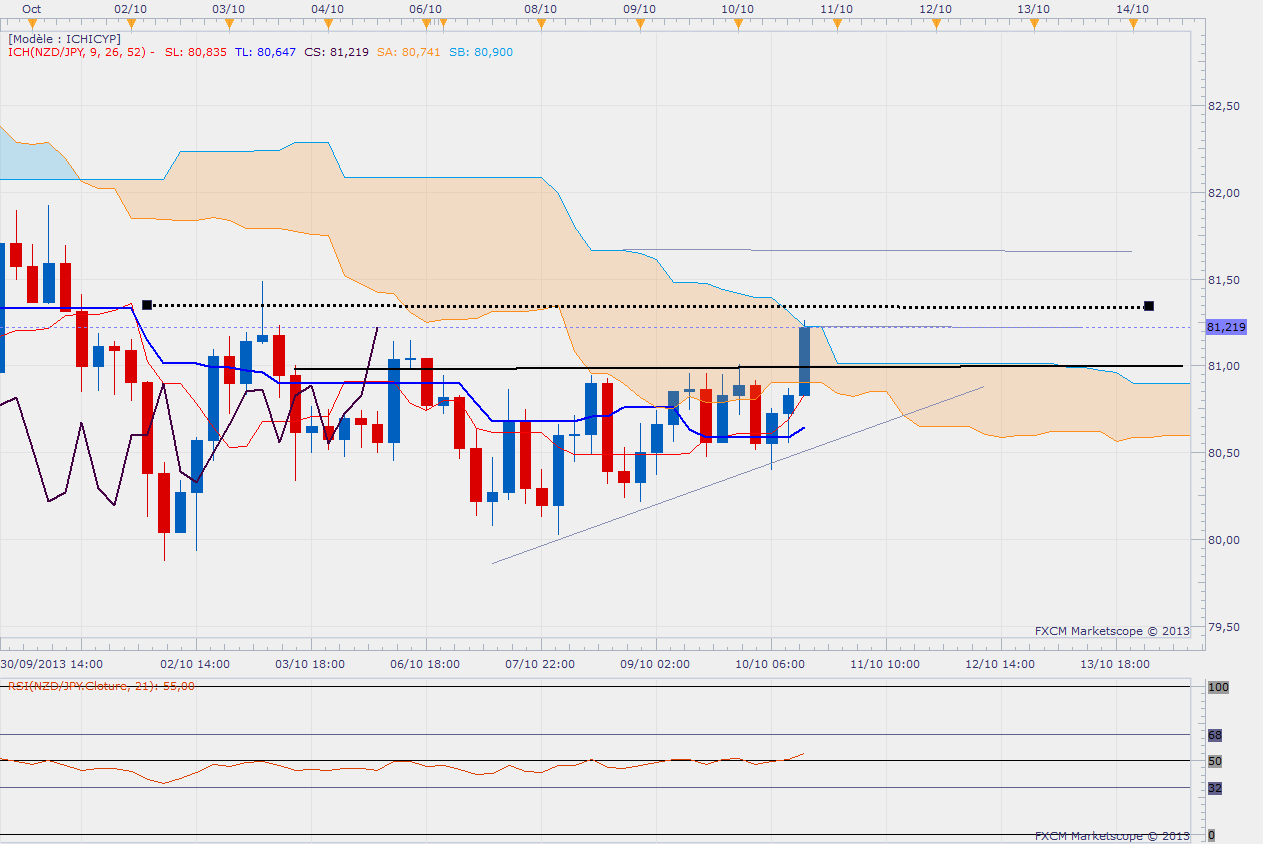Viewport: 1263px width, 844px height.
Task: Select the [Modèle : ICHICYP] template label
Action: coord(64,38)
